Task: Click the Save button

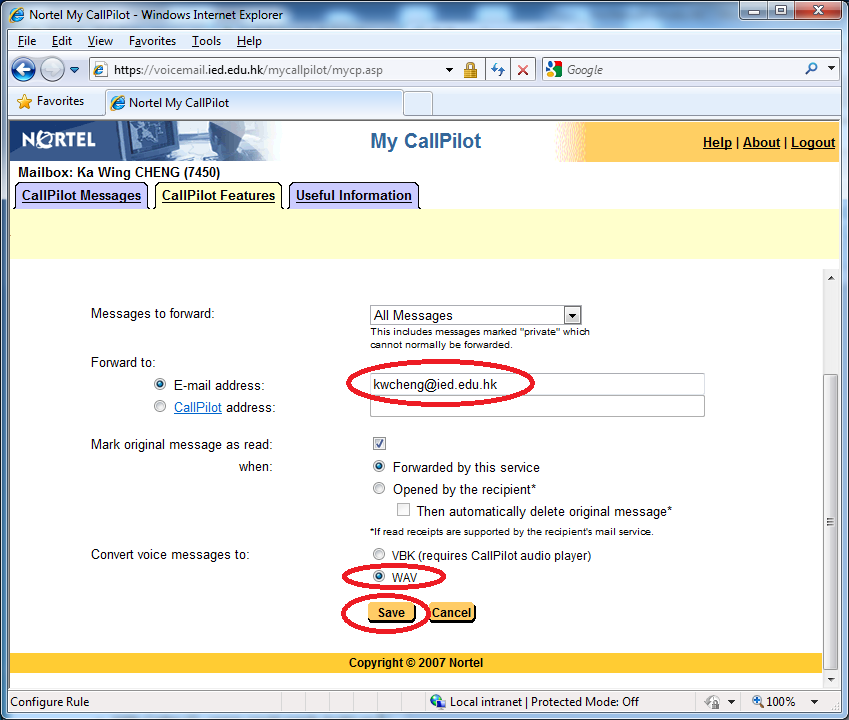Action: [391, 612]
